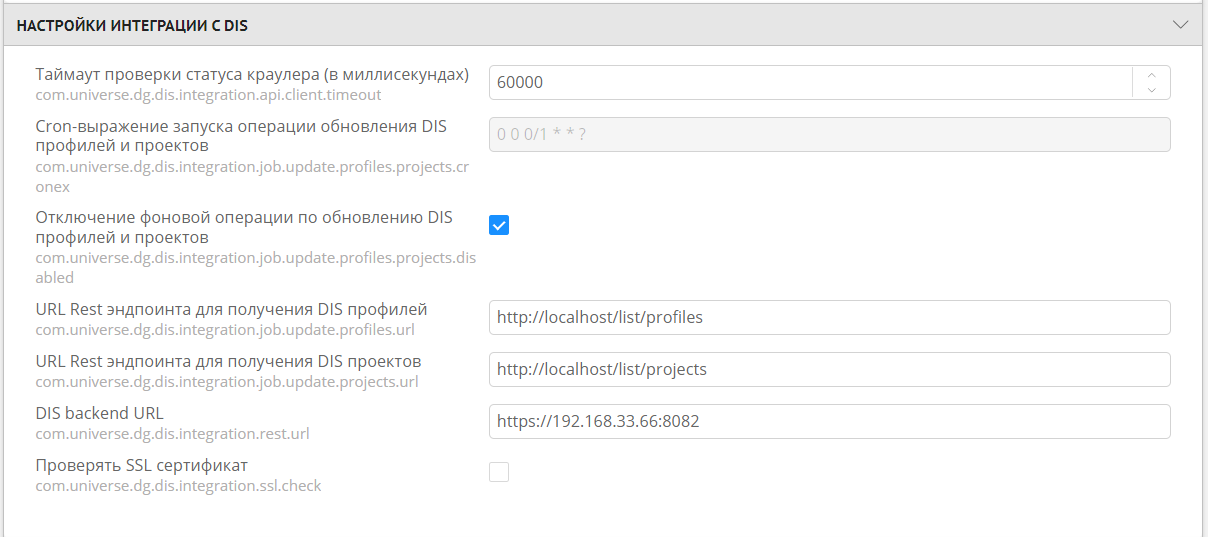The width and height of the screenshot is (1208, 537).
Task: Click the DIS backend URL label text
Action: pyautogui.click(x=99, y=413)
